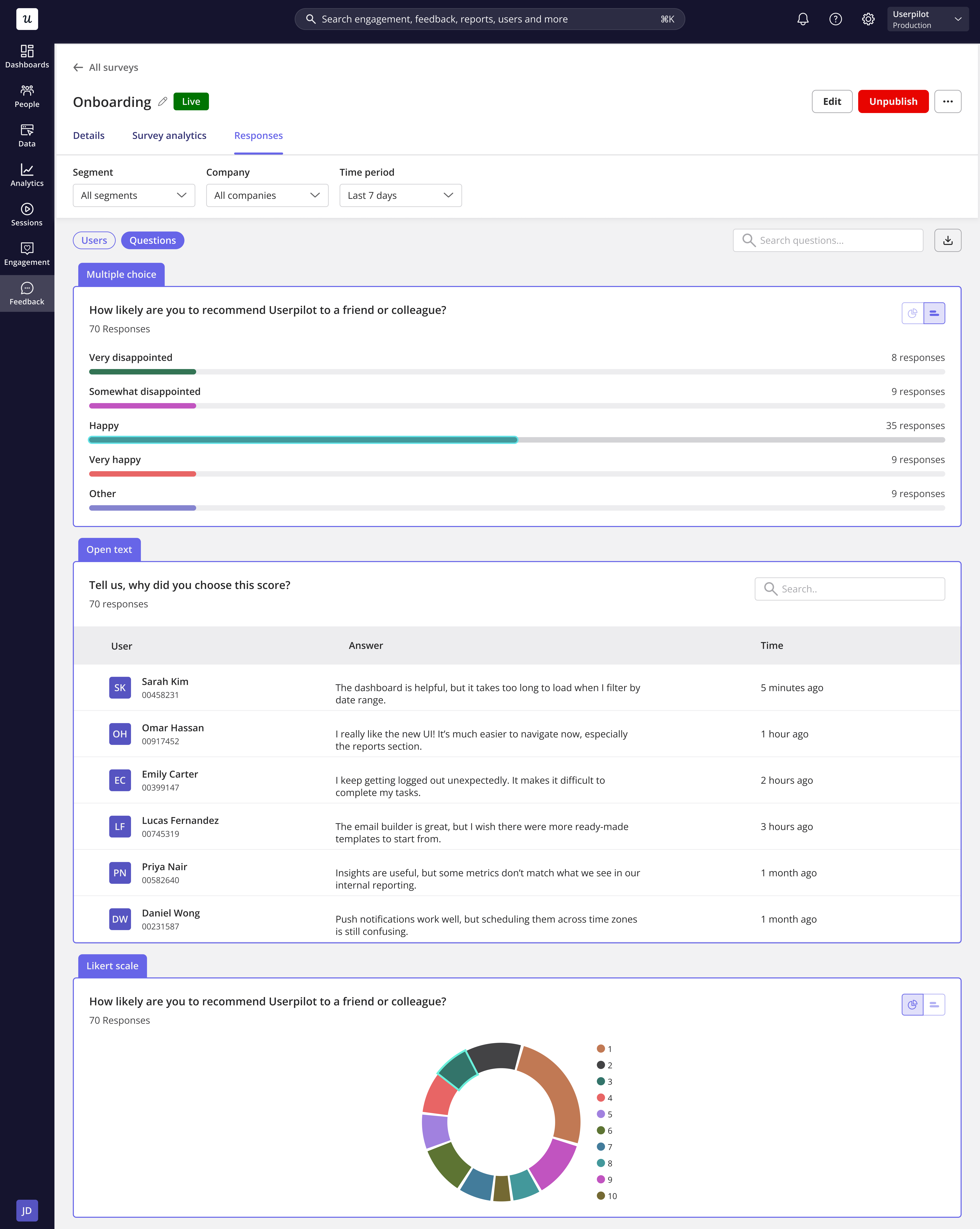Open the Dashboards sidebar section
This screenshot has height=1229, width=980.
click(x=27, y=57)
